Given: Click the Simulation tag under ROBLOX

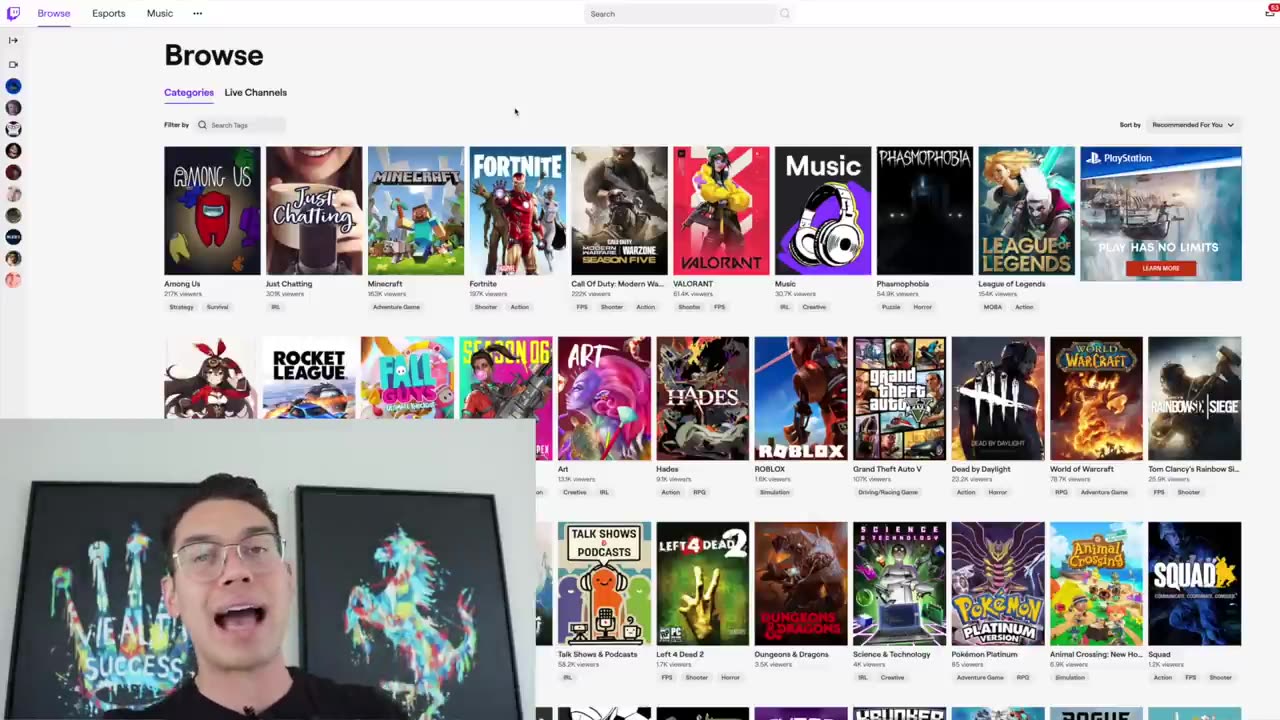Looking at the screenshot, I should tap(774, 492).
